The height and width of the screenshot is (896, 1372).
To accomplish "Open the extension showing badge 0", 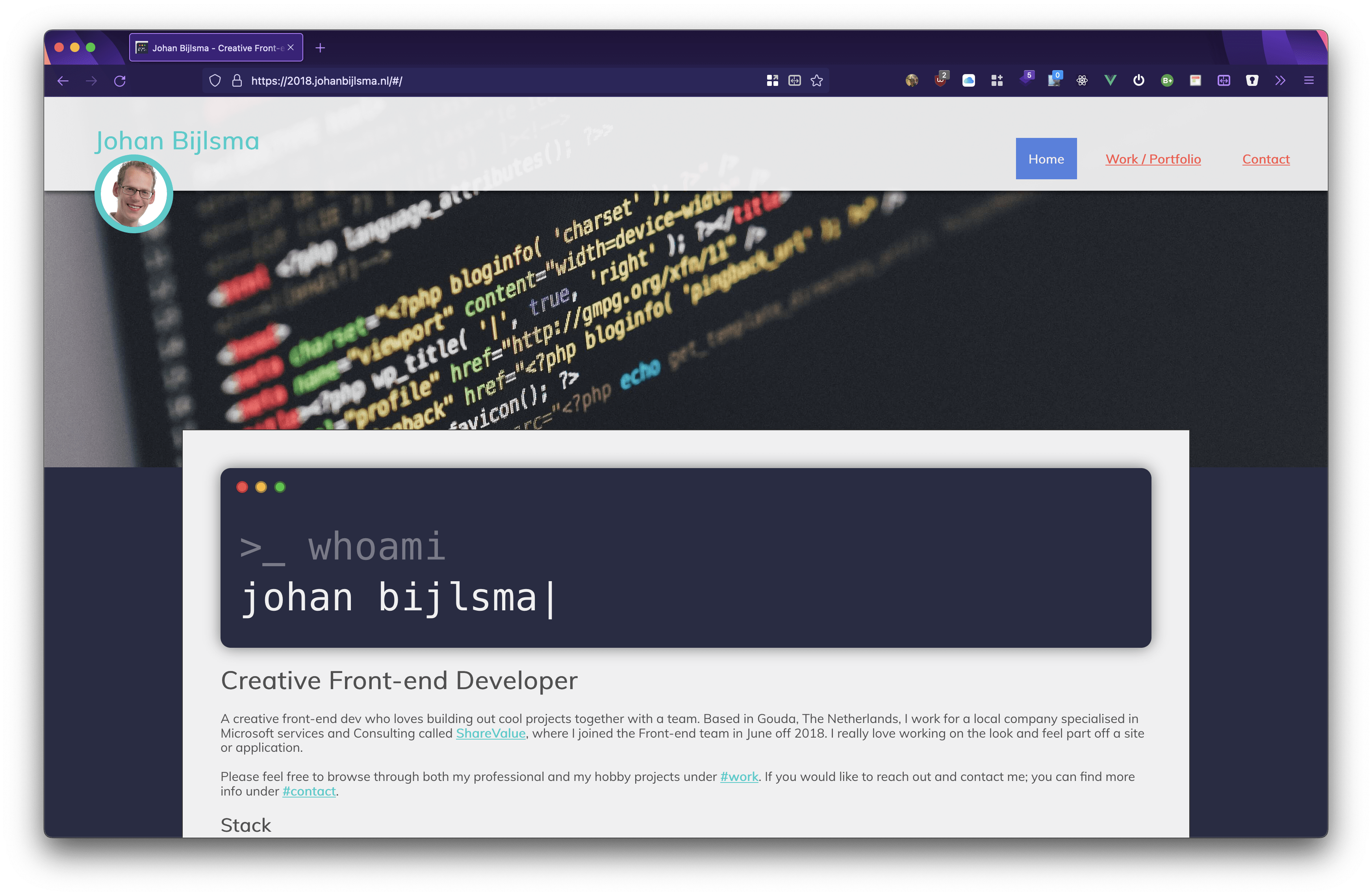I will pos(1054,79).
